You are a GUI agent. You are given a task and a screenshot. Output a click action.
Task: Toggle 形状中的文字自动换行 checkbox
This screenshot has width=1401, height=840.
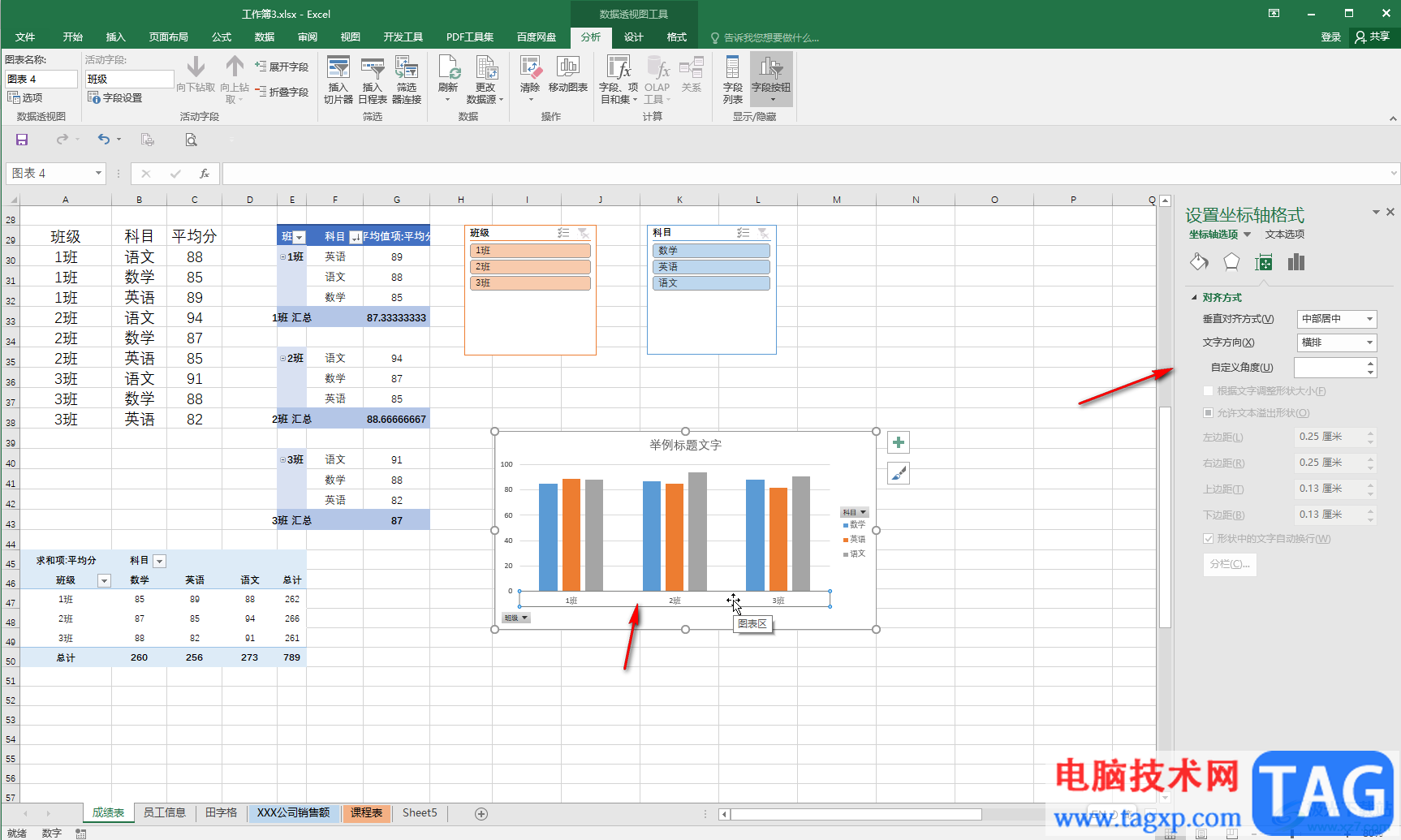pyautogui.click(x=1208, y=539)
